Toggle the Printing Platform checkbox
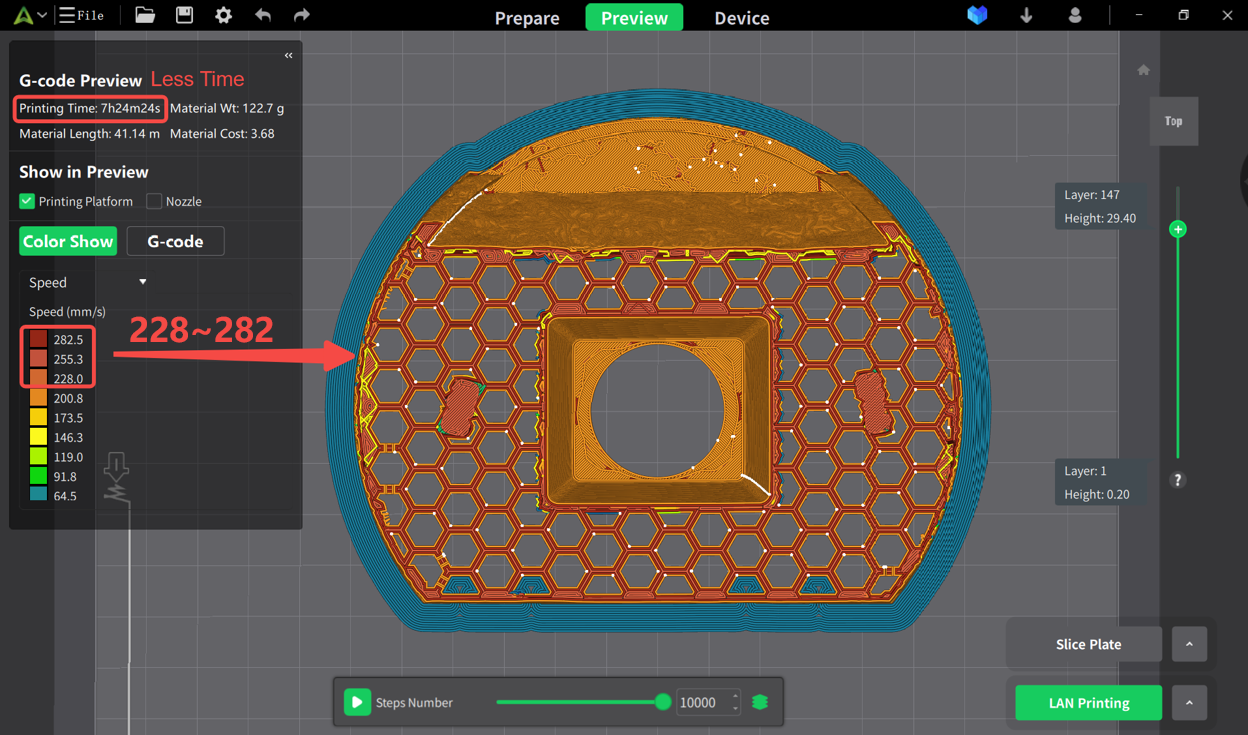Viewport: 1248px width, 735px height. (27, 201)
